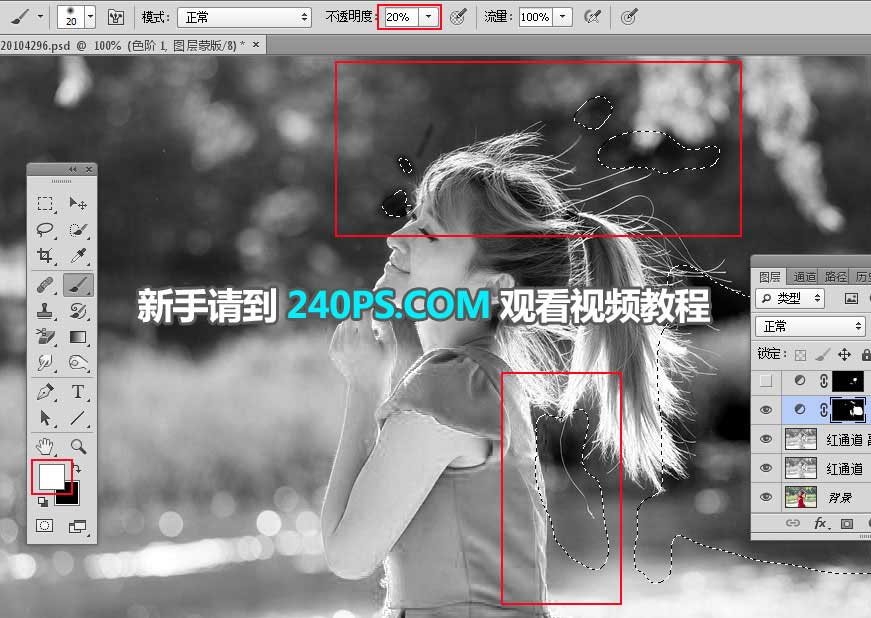The width and height of the screenshot is (871, 618).
Task: Toggle Quick Mask mode
Action: [44, 525]
